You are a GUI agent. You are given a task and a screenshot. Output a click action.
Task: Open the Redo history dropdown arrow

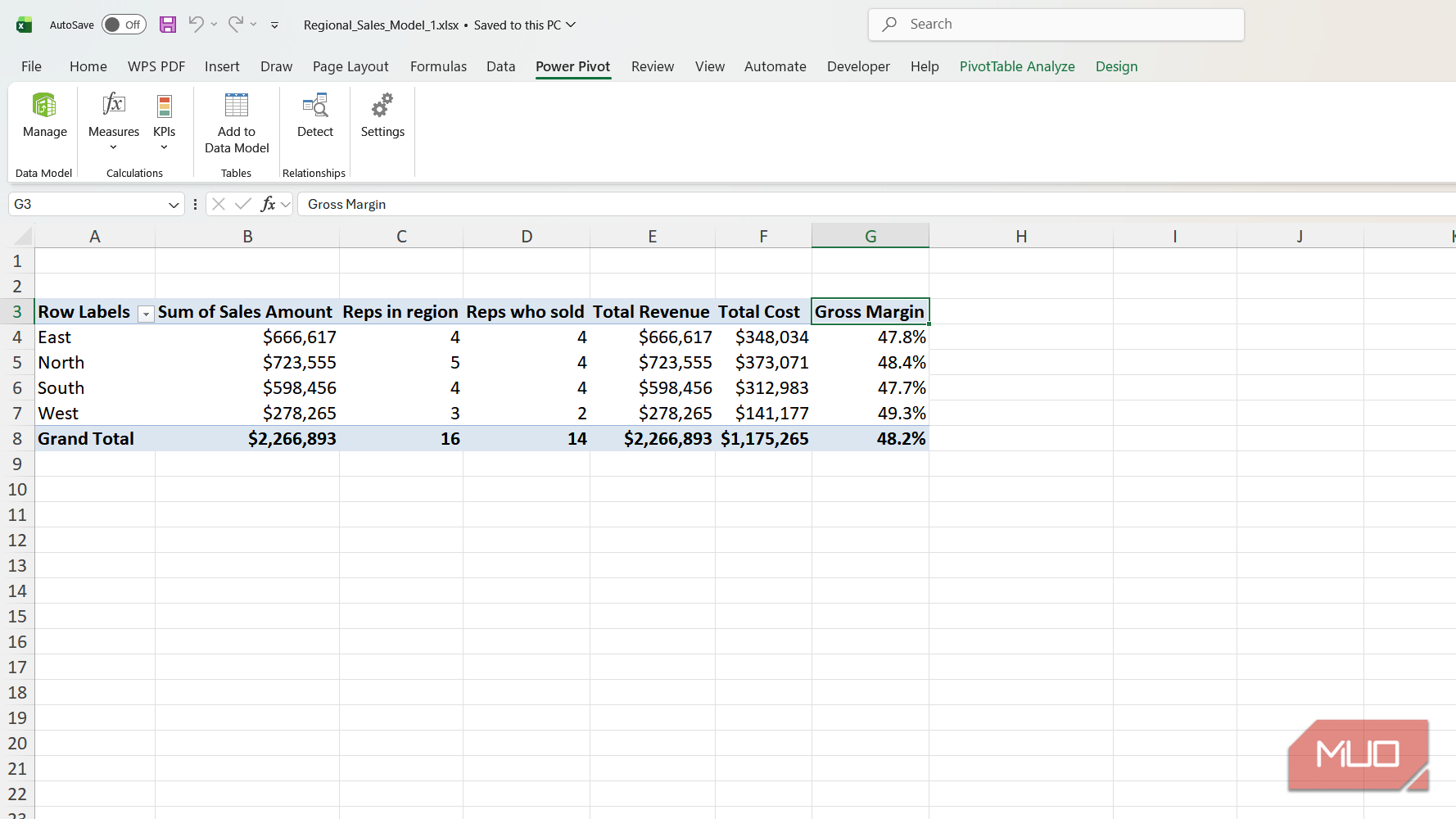coord(254,25)
